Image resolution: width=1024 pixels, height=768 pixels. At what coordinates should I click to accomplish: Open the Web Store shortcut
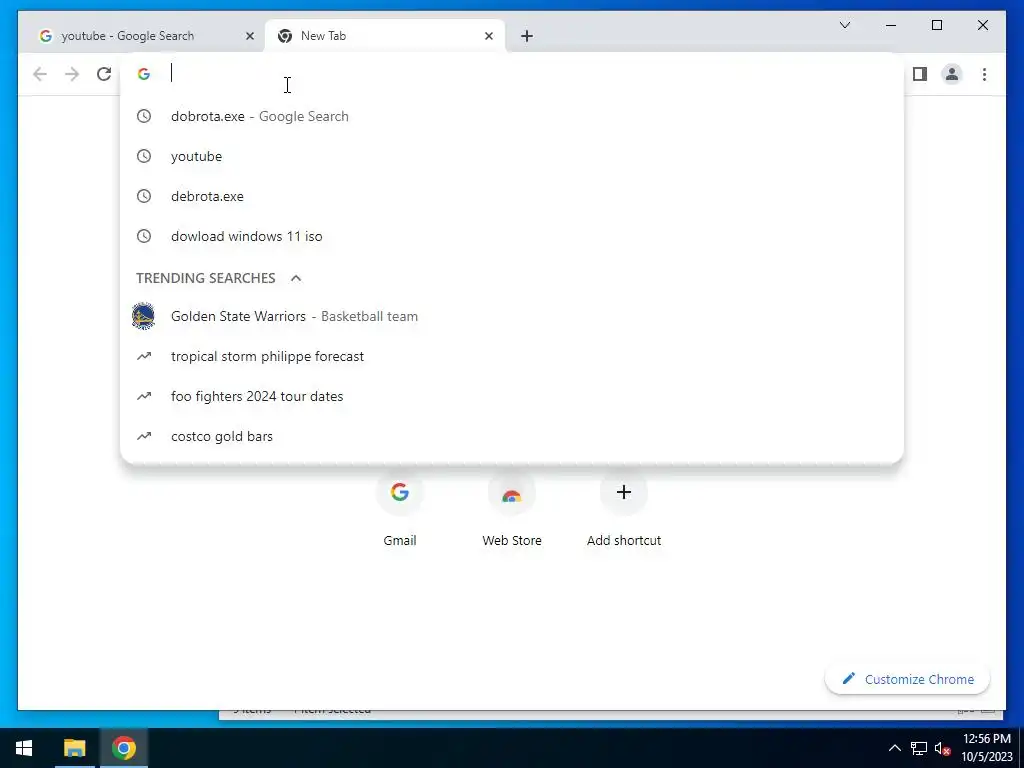click(512, 509)
